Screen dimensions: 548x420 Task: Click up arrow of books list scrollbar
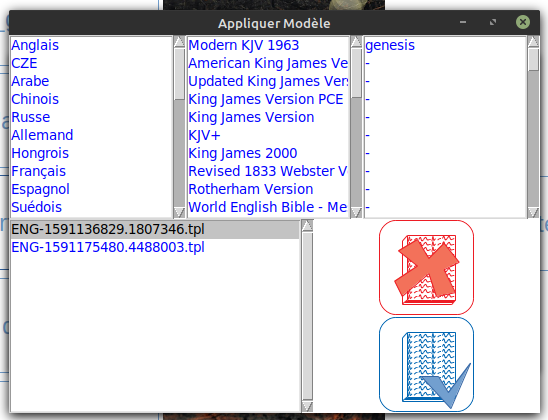point(533,42)
